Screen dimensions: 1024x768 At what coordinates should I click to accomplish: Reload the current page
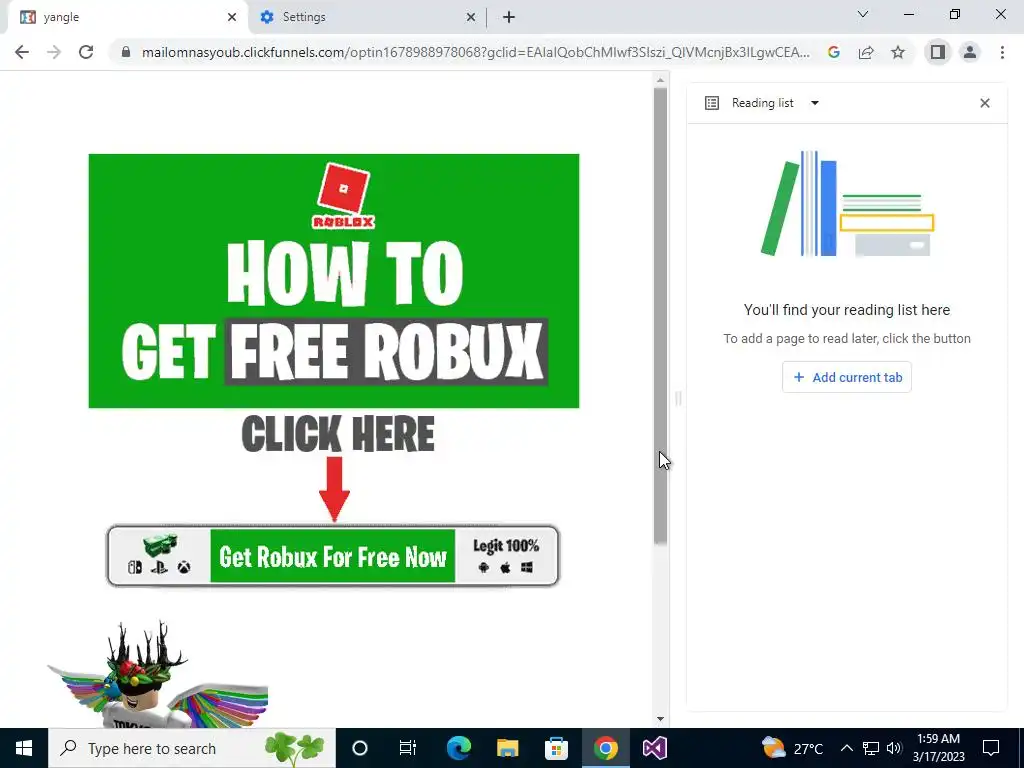[x=86, y=52]
